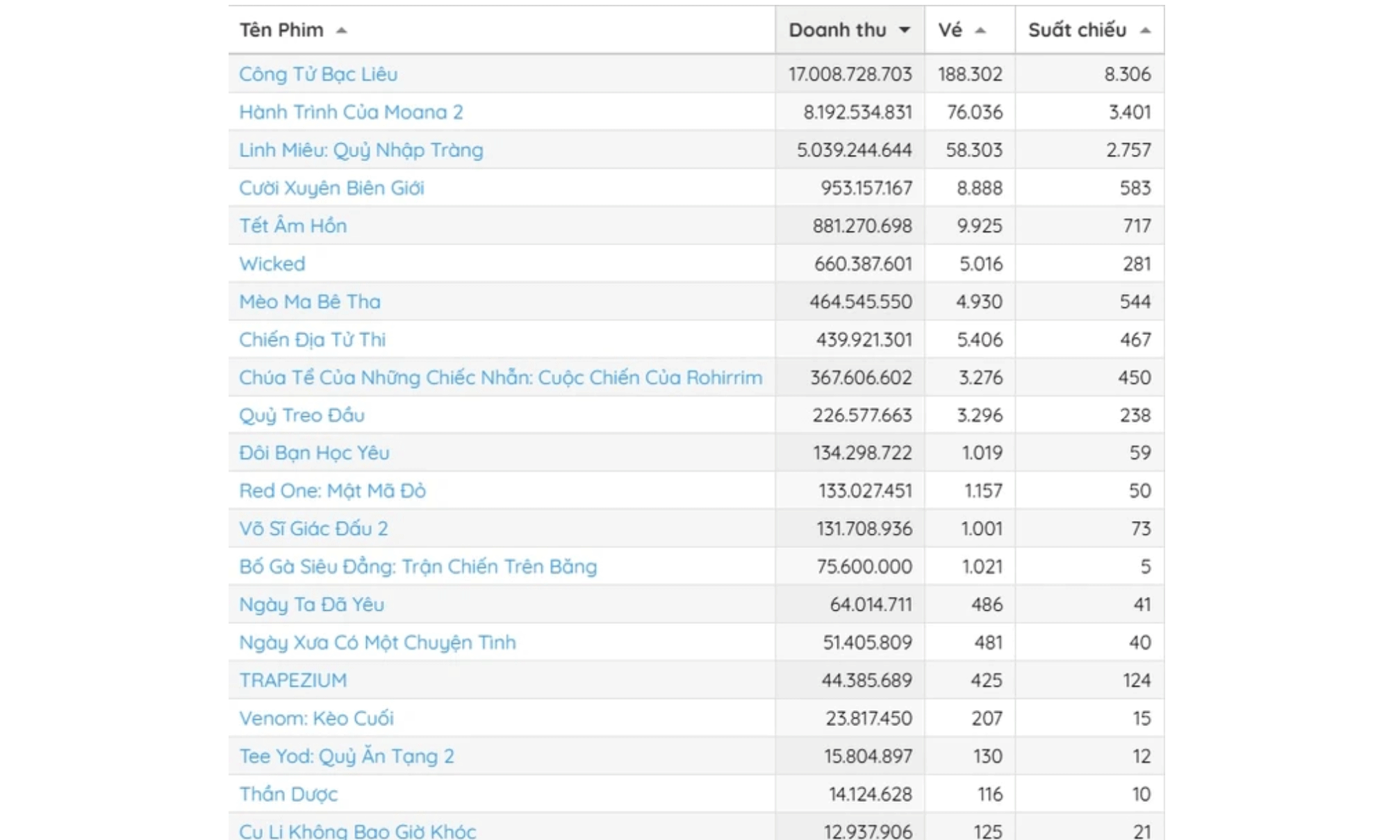Select ticket count 58.303
1400x840 pixels.
(974, 150)
